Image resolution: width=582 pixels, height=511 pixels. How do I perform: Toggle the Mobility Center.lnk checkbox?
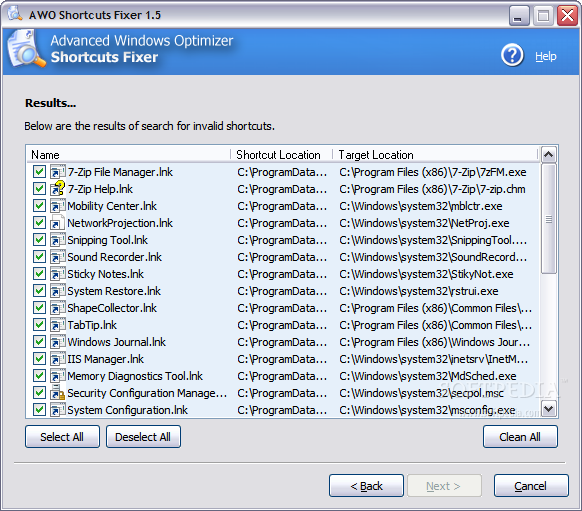39,206
